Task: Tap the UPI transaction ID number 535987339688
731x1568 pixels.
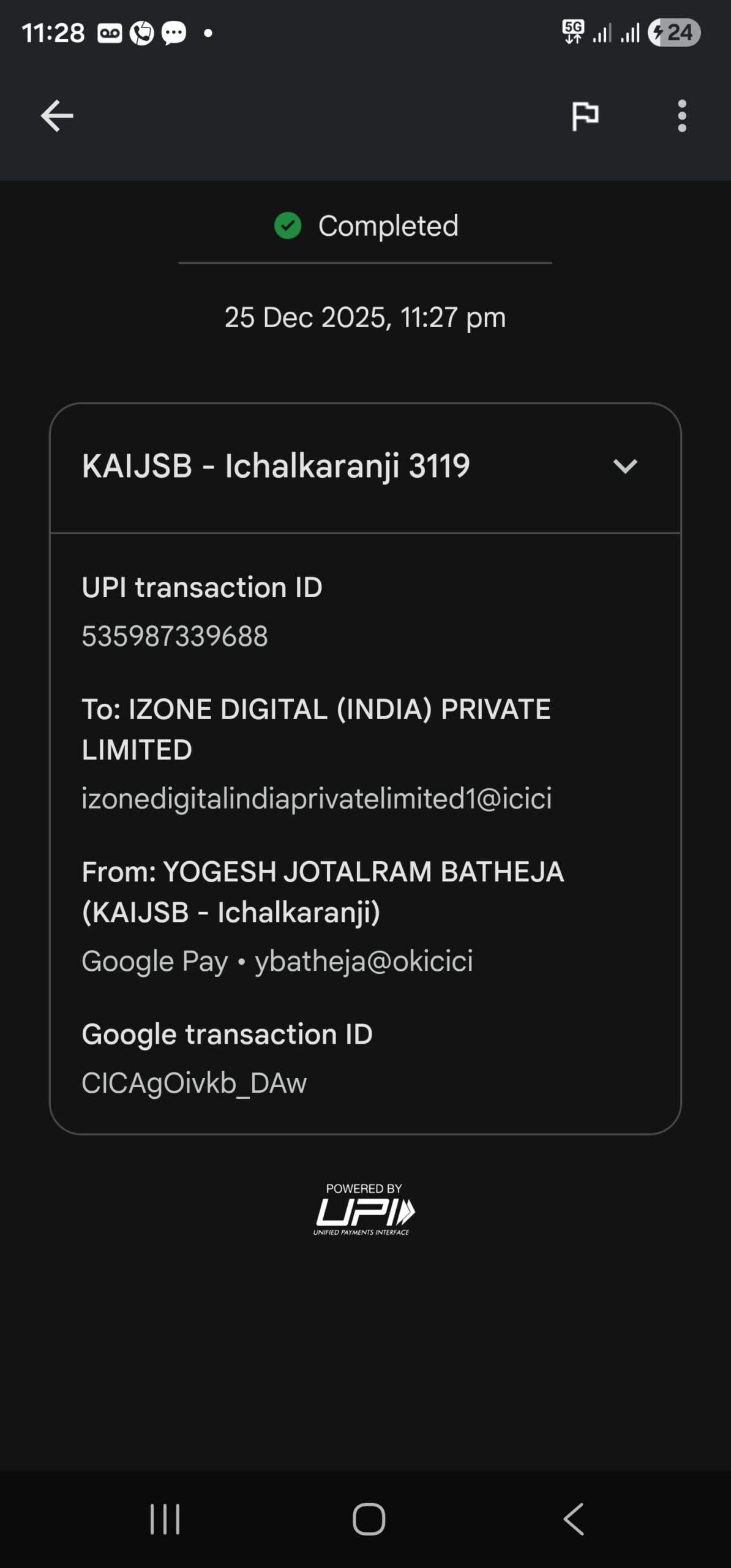Action: click(175, 636)
